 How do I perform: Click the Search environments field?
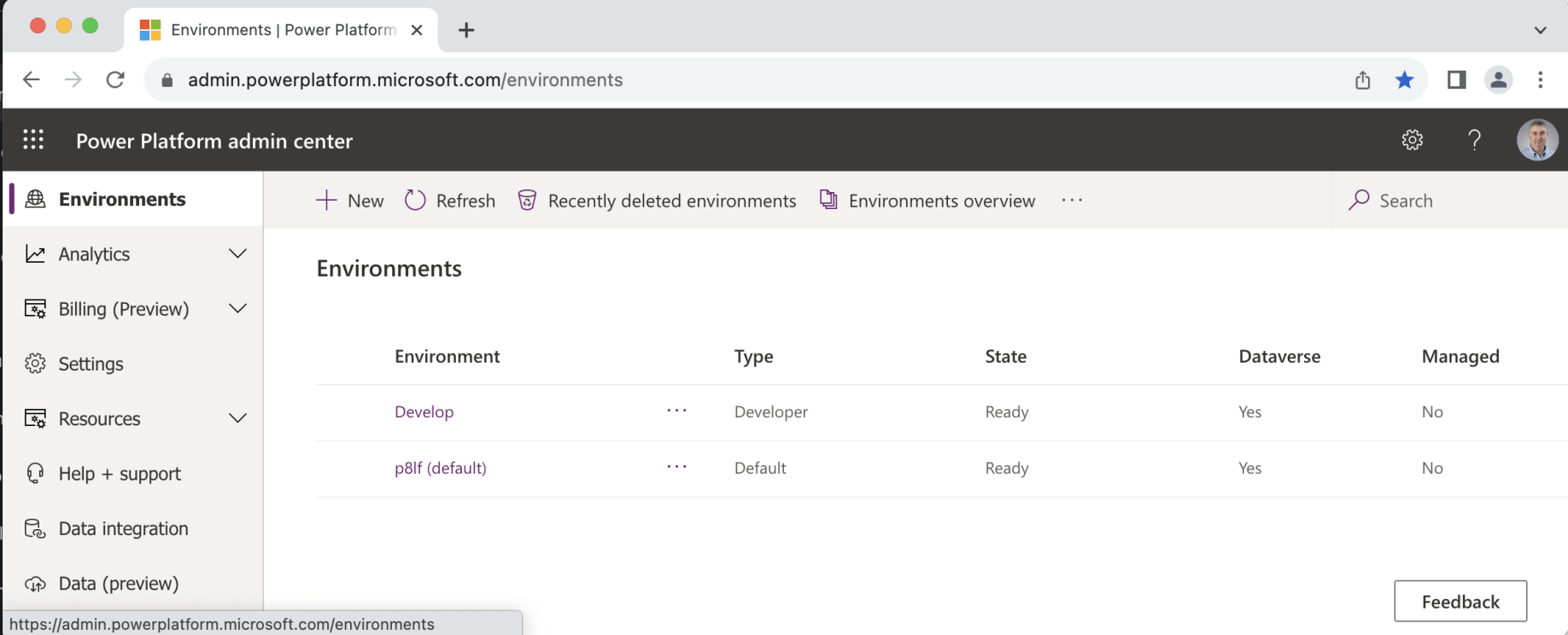click(1452, 201)
